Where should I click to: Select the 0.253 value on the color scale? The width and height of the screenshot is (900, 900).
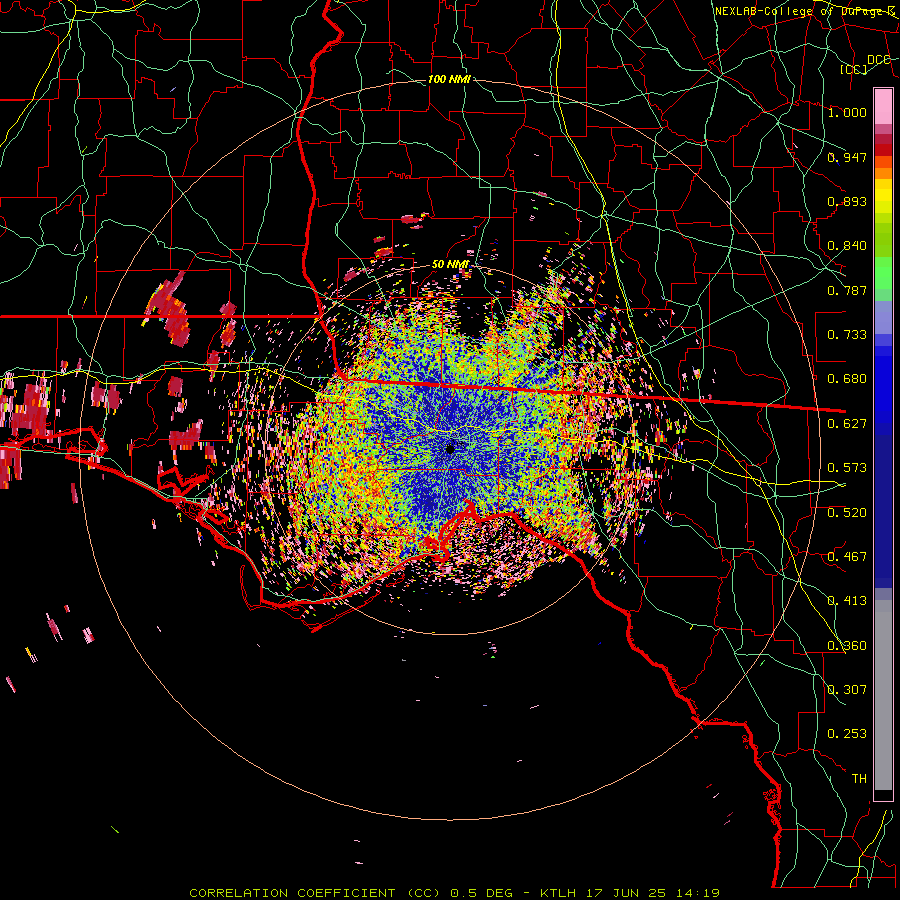[x=847, y=734]
